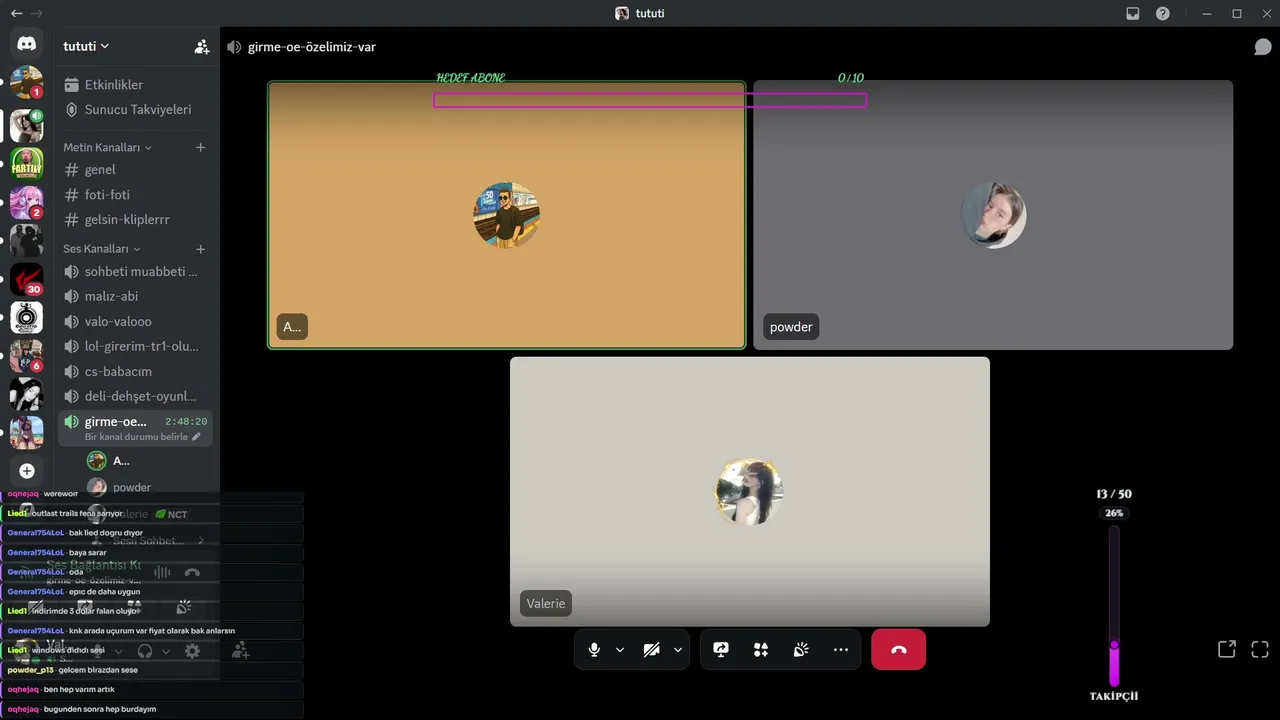Add a new server with plus button

[x=26, y=471]
